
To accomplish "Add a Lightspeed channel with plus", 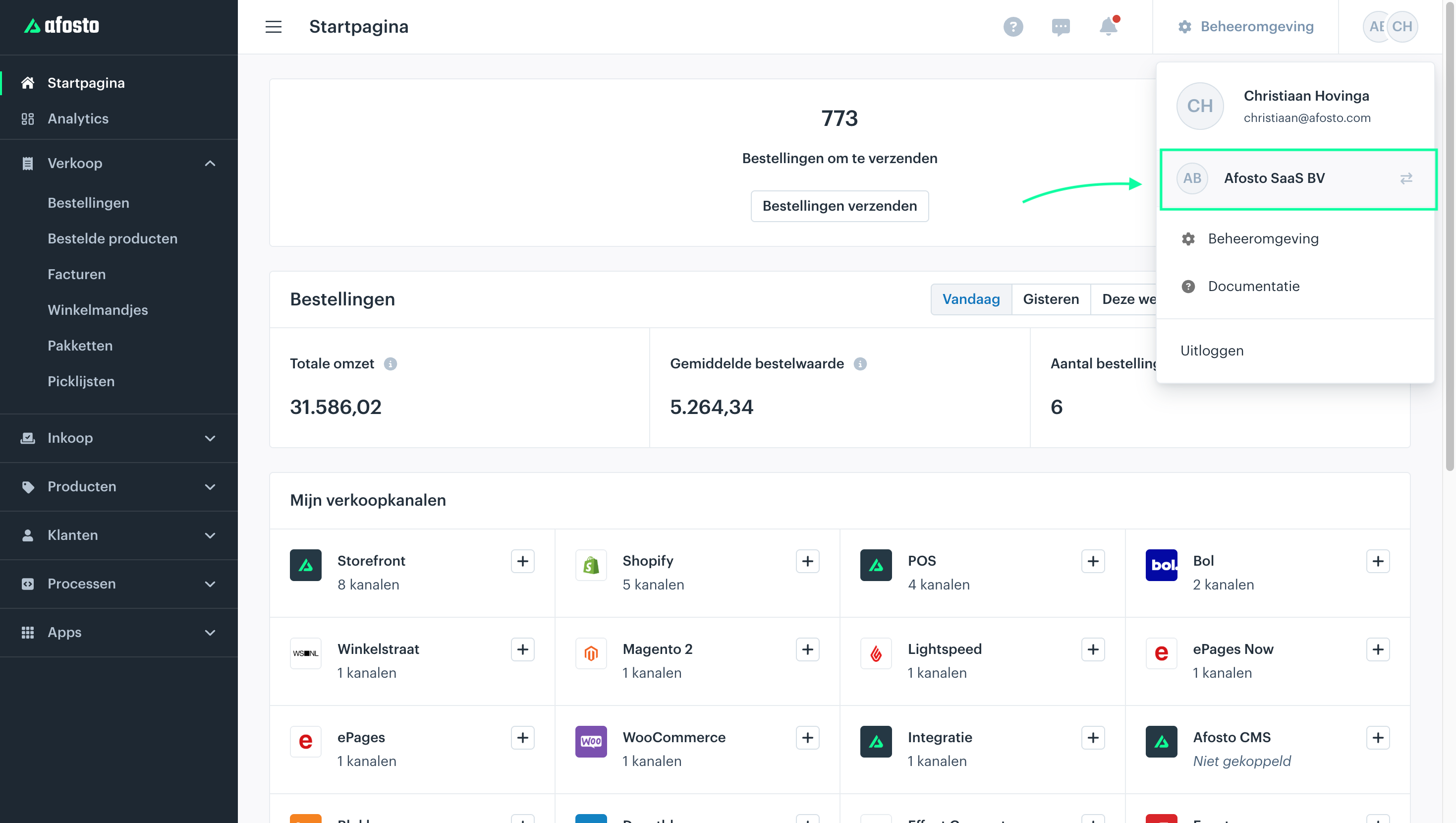I will click(1093, 649).
